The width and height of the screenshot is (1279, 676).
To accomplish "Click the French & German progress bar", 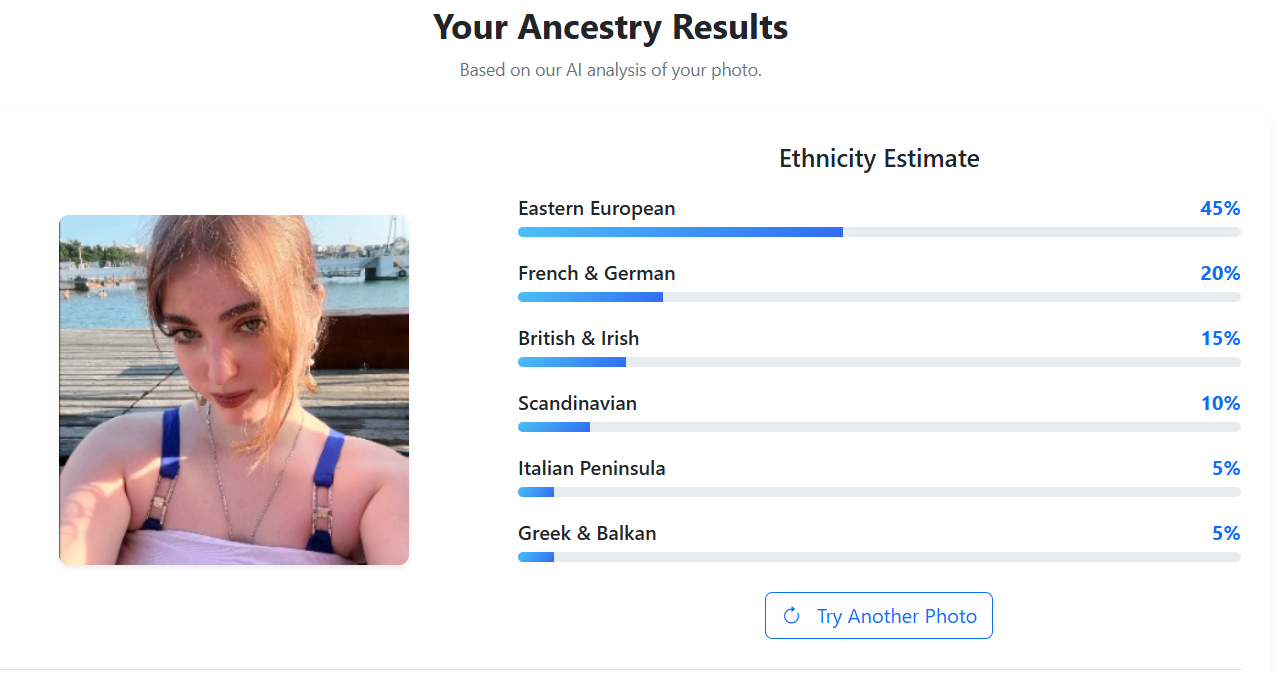I will [x=879, y=297].
